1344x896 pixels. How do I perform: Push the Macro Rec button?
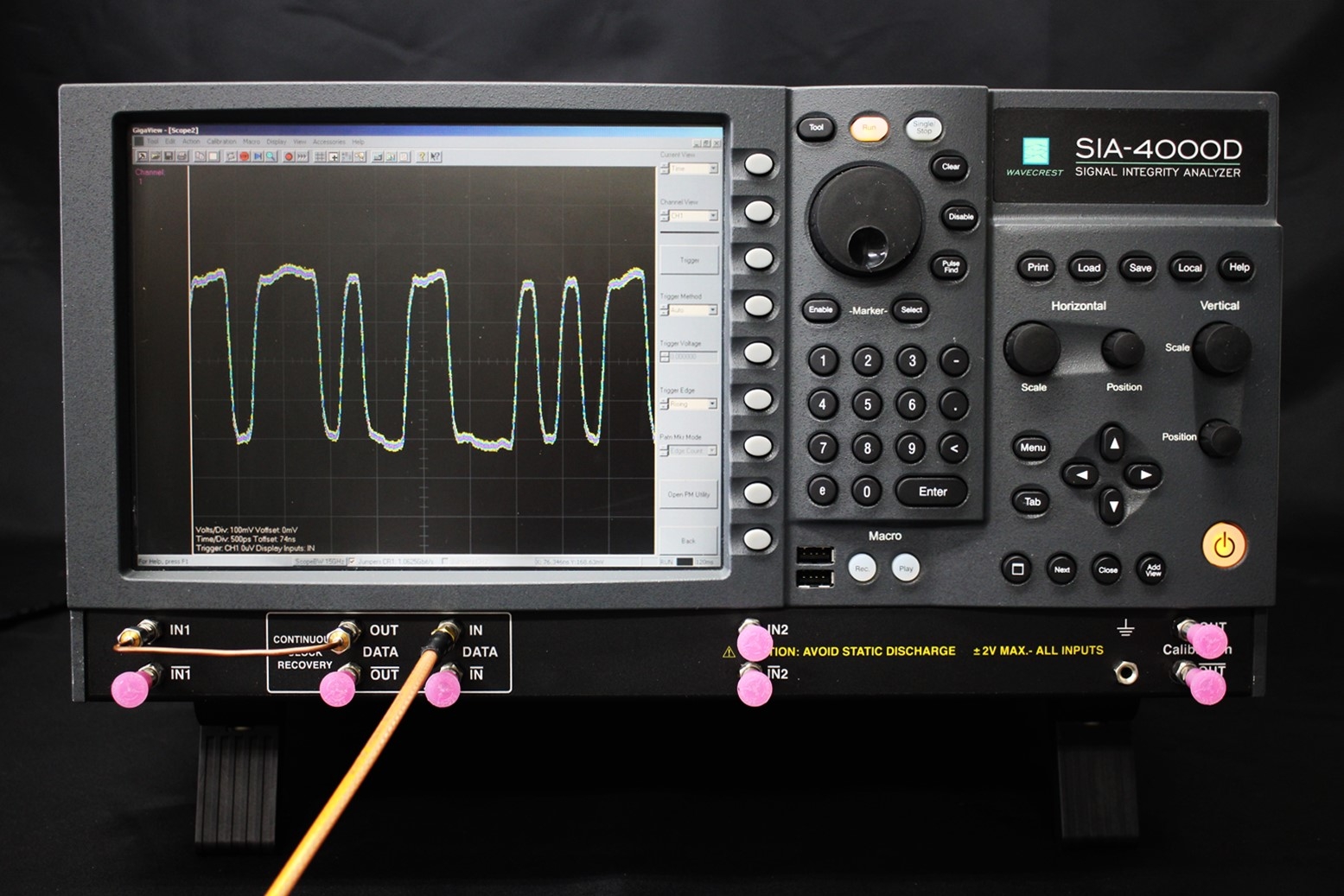pyautogui.click(x=861, y=568)
